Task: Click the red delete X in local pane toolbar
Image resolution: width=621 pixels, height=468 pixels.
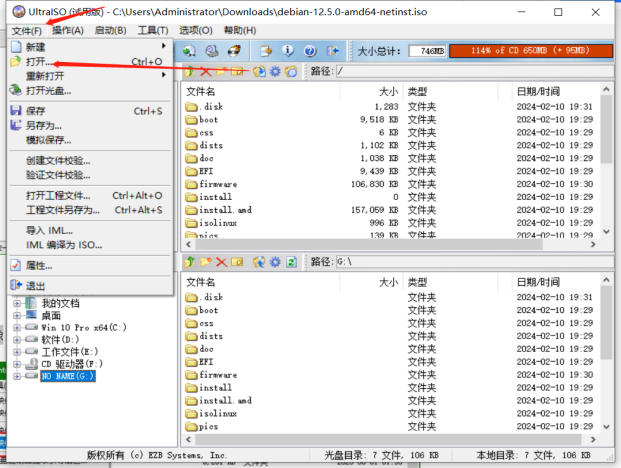Action: (x=222, y=261)
